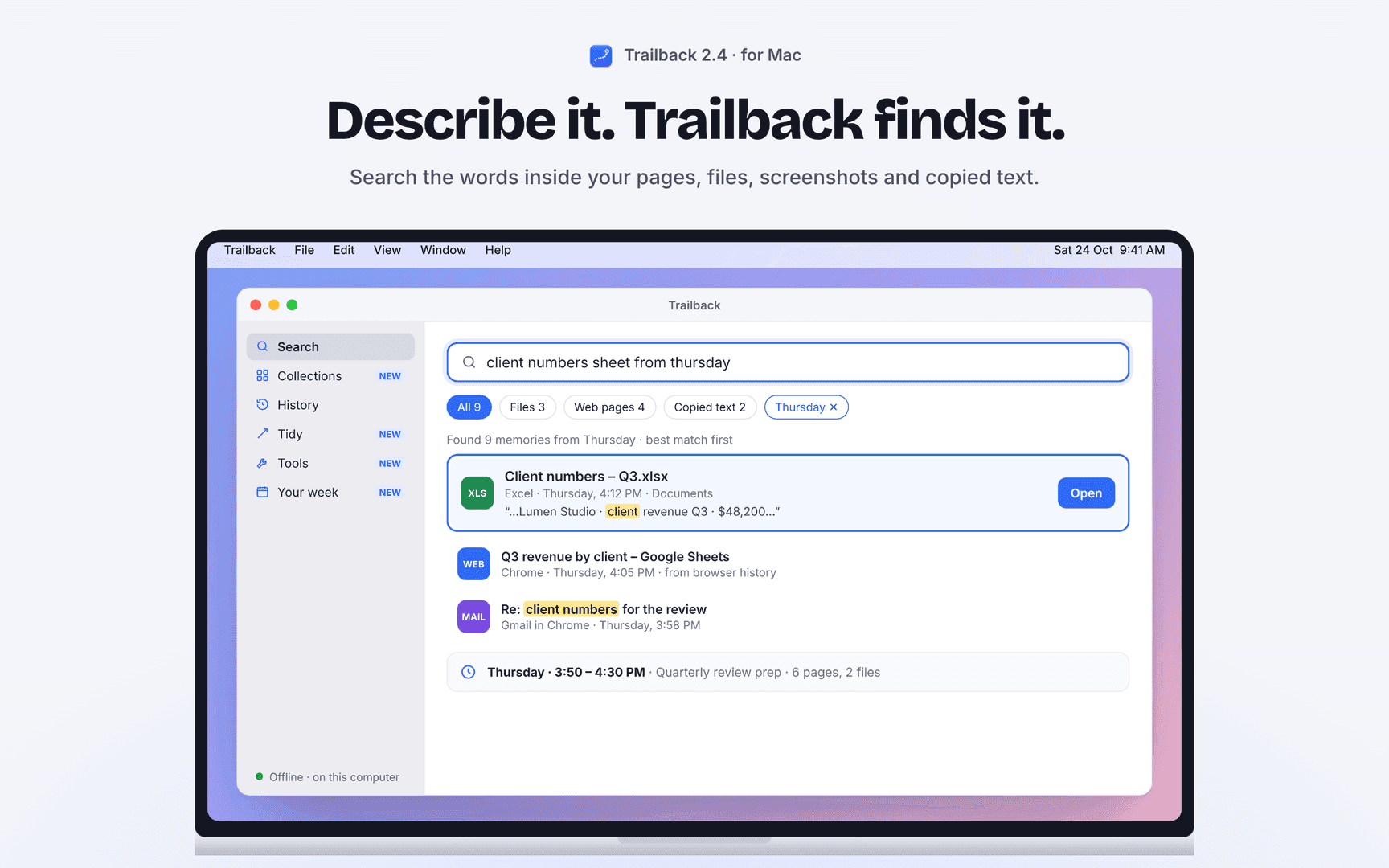Click the Tools wrench icon
The width and height of the screenshot is (1389, 868).
[x=262, y=463]
